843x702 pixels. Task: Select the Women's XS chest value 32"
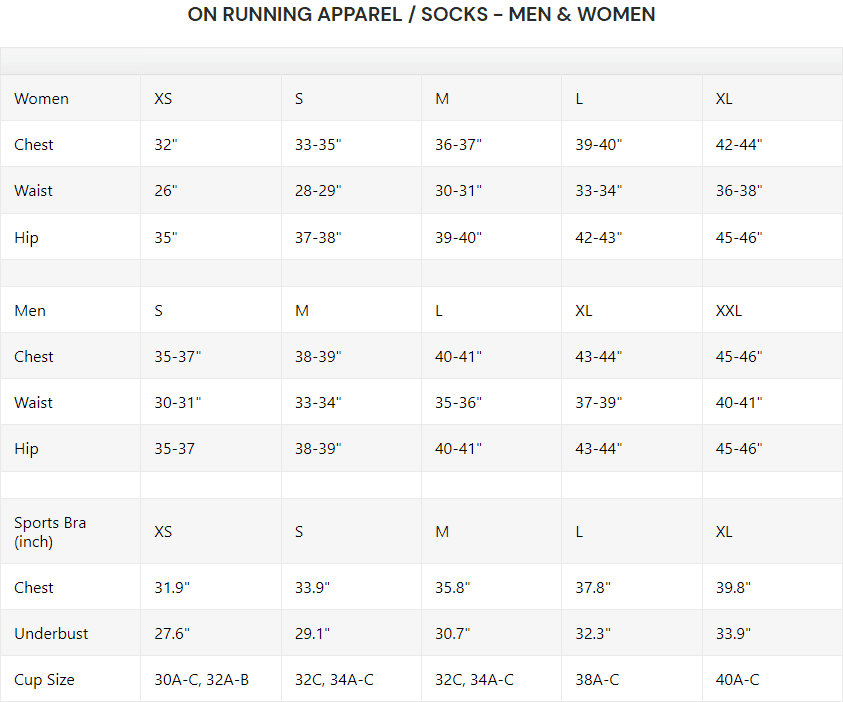click(x=166, y=145)
